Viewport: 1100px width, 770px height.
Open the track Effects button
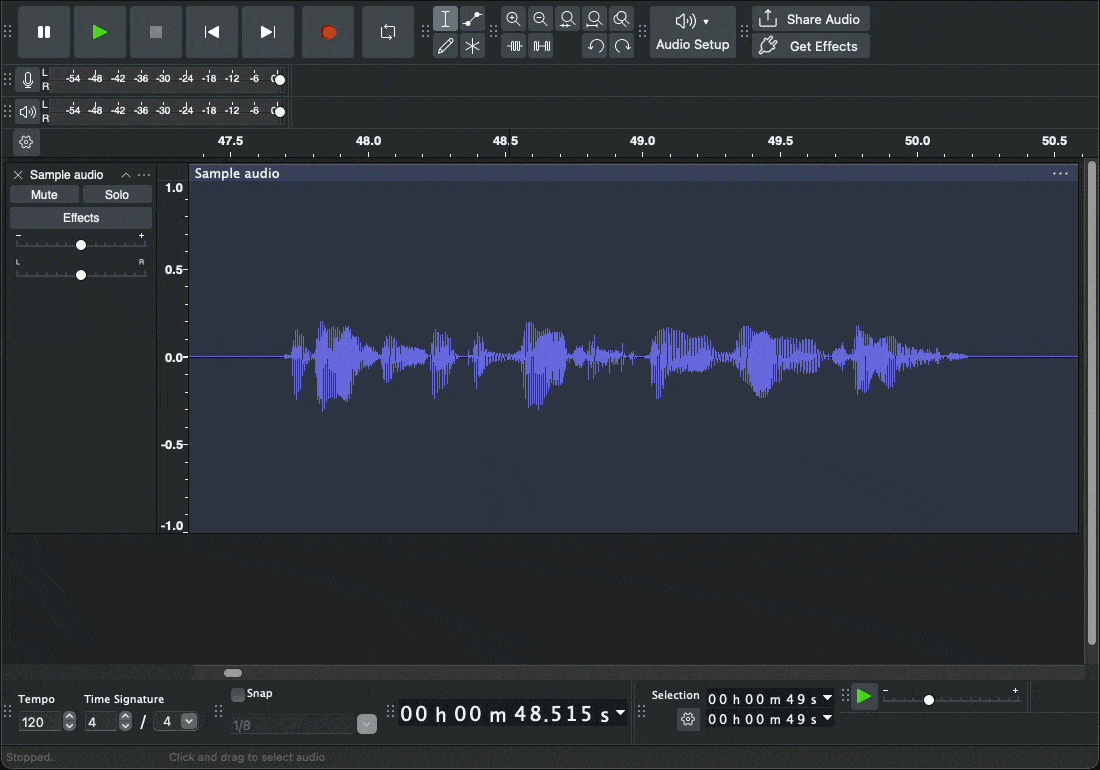[x=81, y=218]
